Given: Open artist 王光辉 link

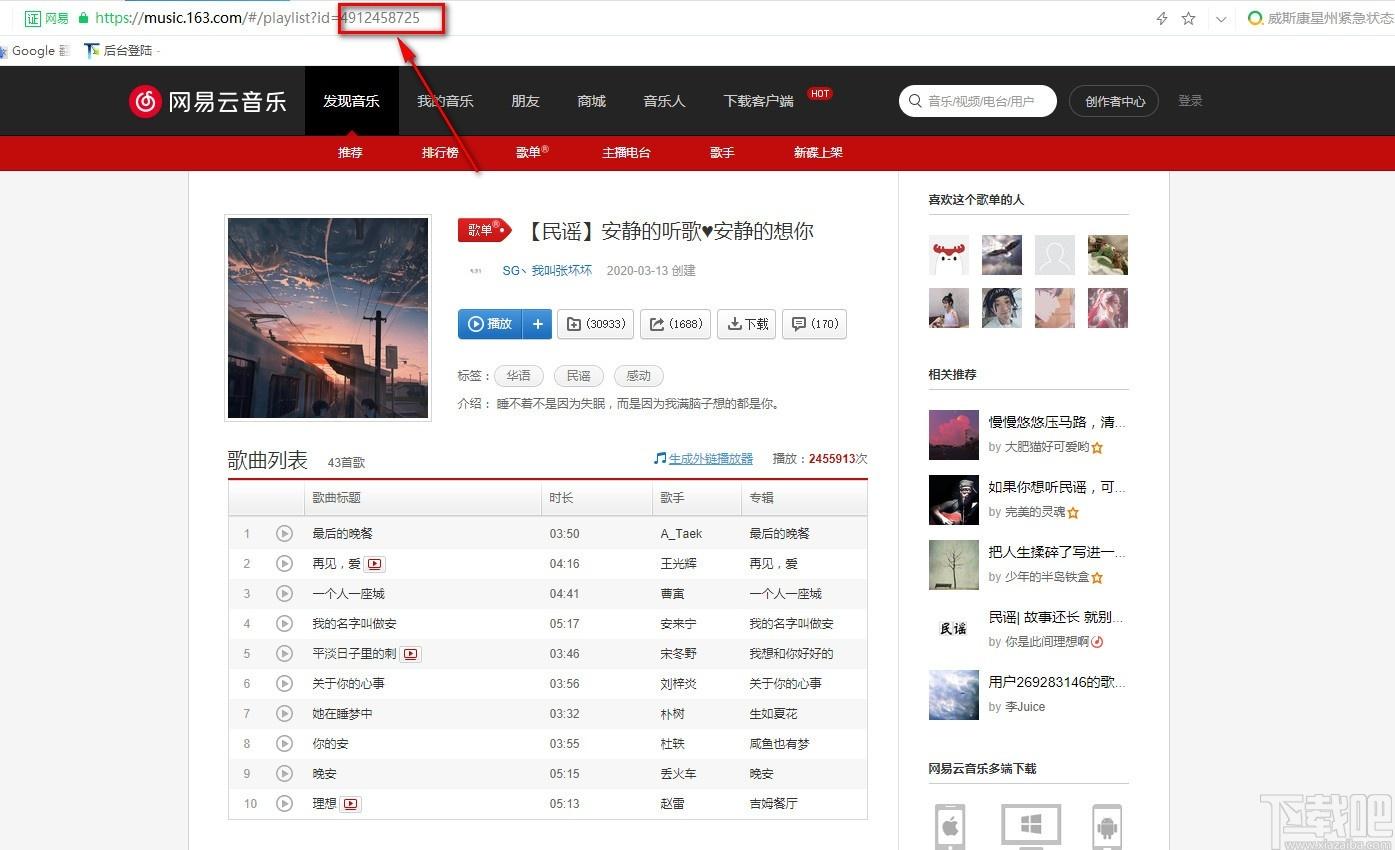Looking at the screenshot, I should pos(678,564).
